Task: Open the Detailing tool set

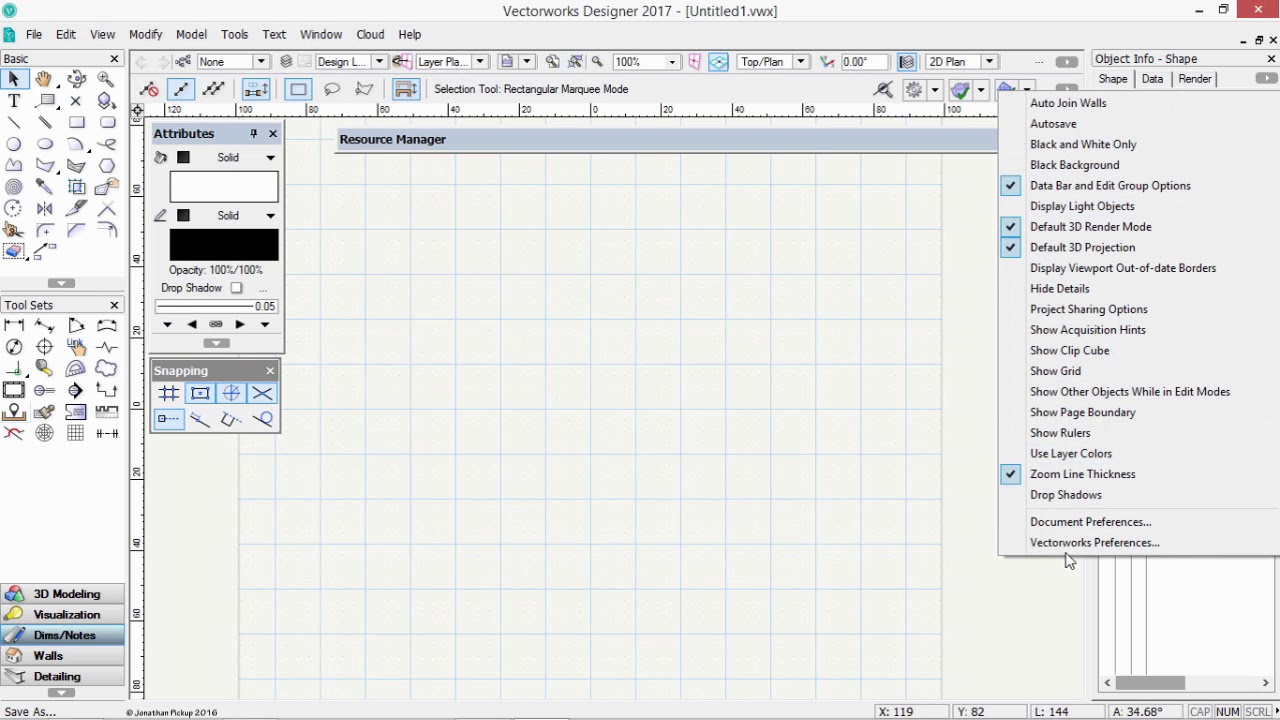Action: pyautogui.click(x=63, y=677)
